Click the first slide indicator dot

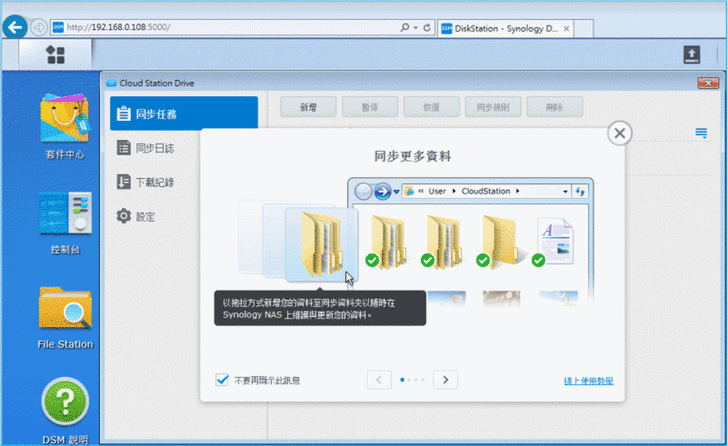pyautogui.click(x=402, y=380)
